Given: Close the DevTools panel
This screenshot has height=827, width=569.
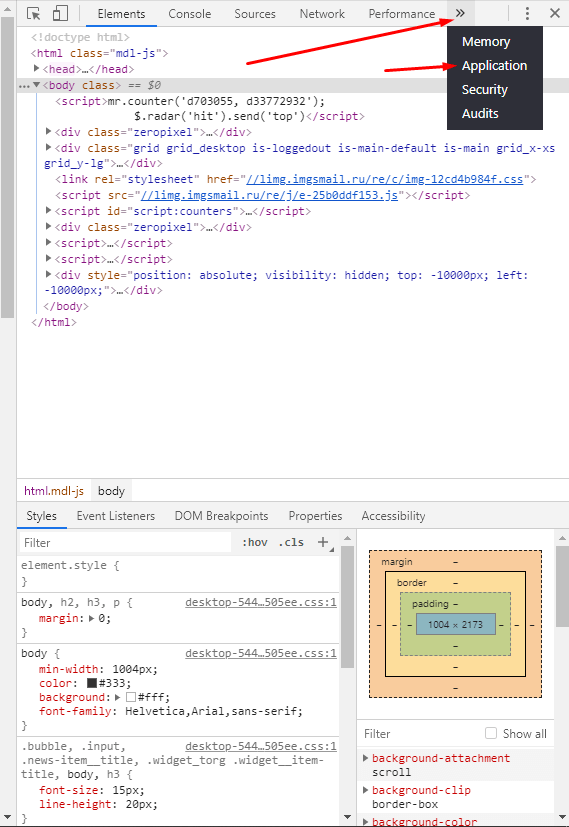Looking at the screenshot, I should click(x=555, y=13).
